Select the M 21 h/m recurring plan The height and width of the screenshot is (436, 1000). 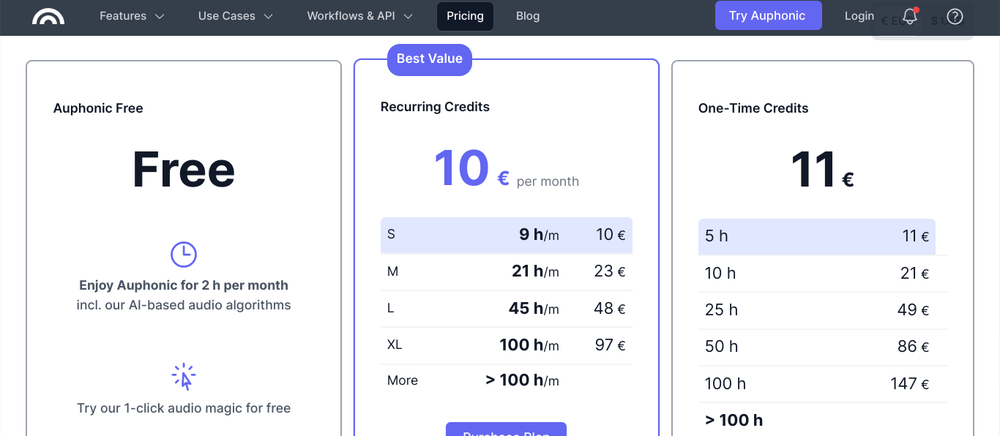(506, 271)
